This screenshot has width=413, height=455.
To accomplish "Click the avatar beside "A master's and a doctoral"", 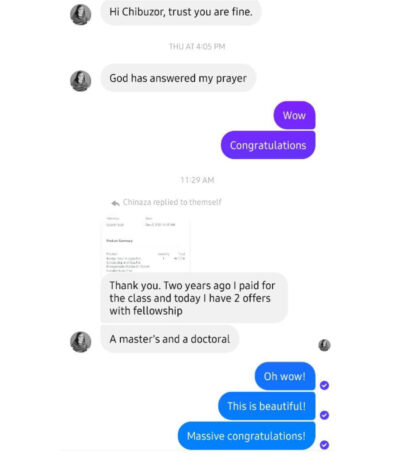I will tap(81, 342).
